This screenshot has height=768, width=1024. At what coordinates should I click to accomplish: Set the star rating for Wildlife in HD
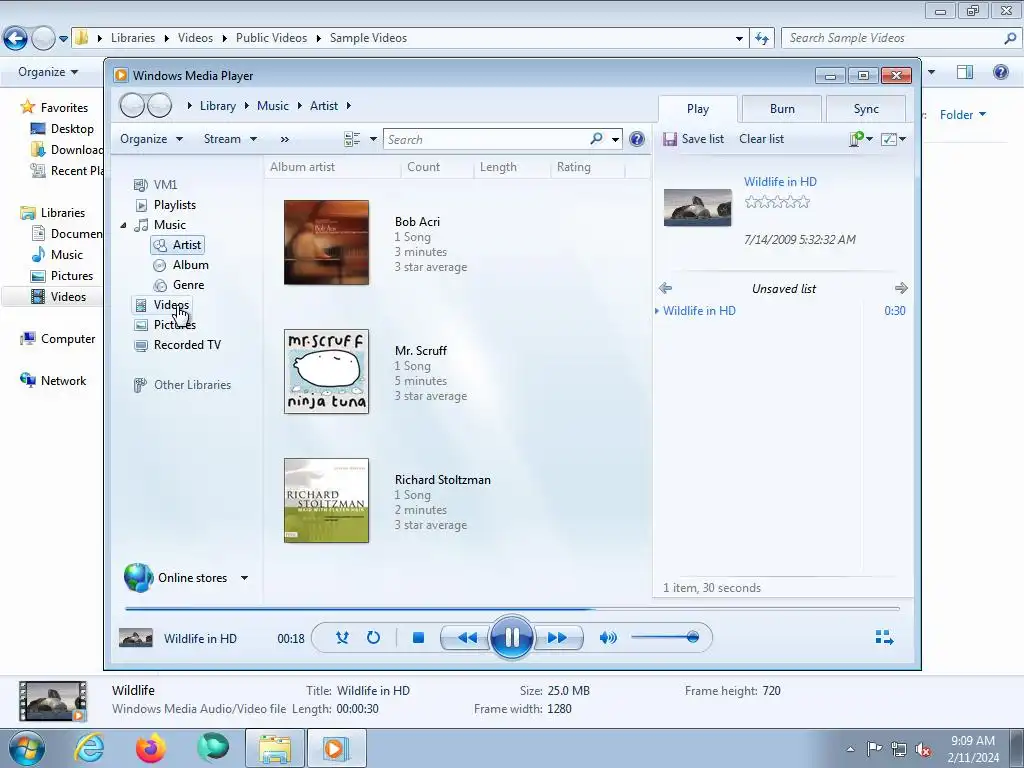[777, 202]
